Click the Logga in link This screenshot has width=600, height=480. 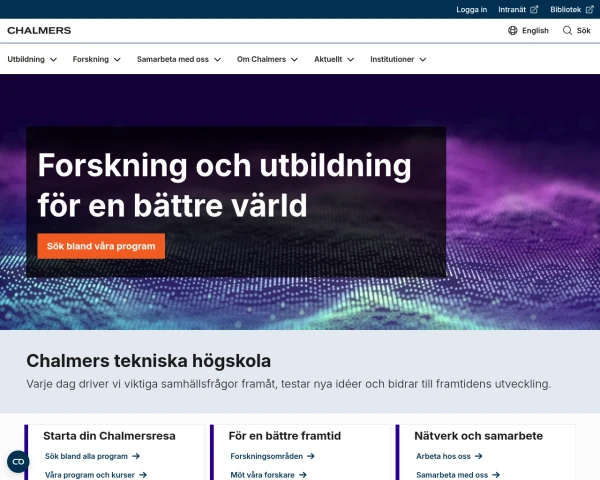(x=471, y=10)
